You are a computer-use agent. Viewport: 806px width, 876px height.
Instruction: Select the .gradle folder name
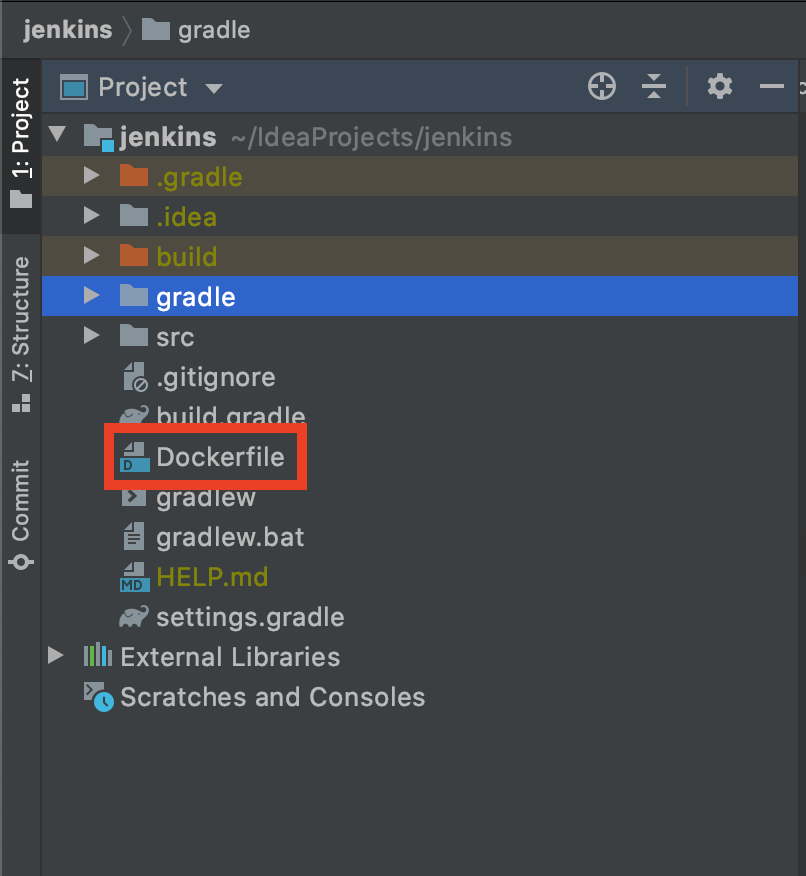(199, 178)
